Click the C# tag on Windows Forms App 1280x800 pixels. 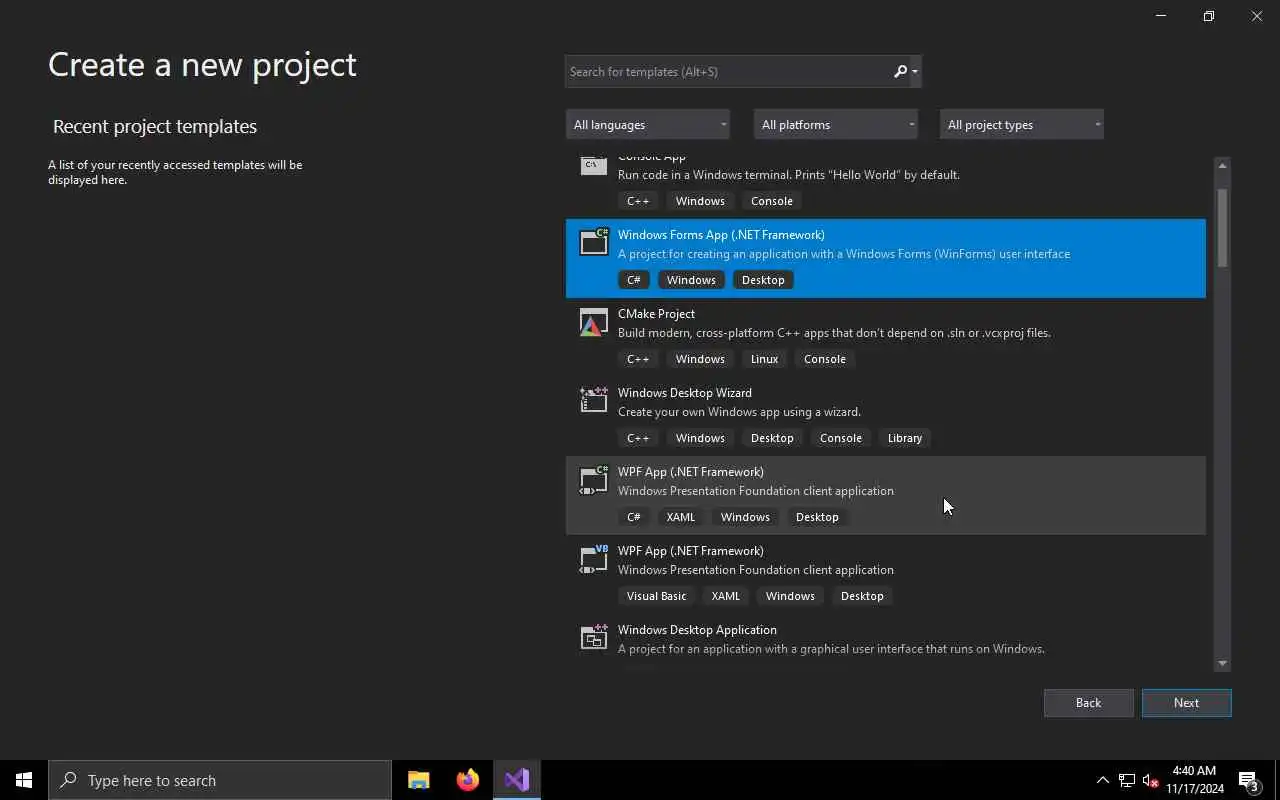634,280
